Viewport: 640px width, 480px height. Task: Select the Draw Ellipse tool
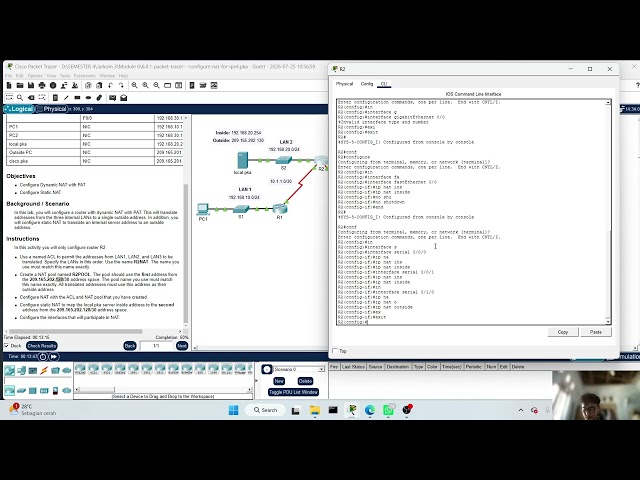[88, 98]
